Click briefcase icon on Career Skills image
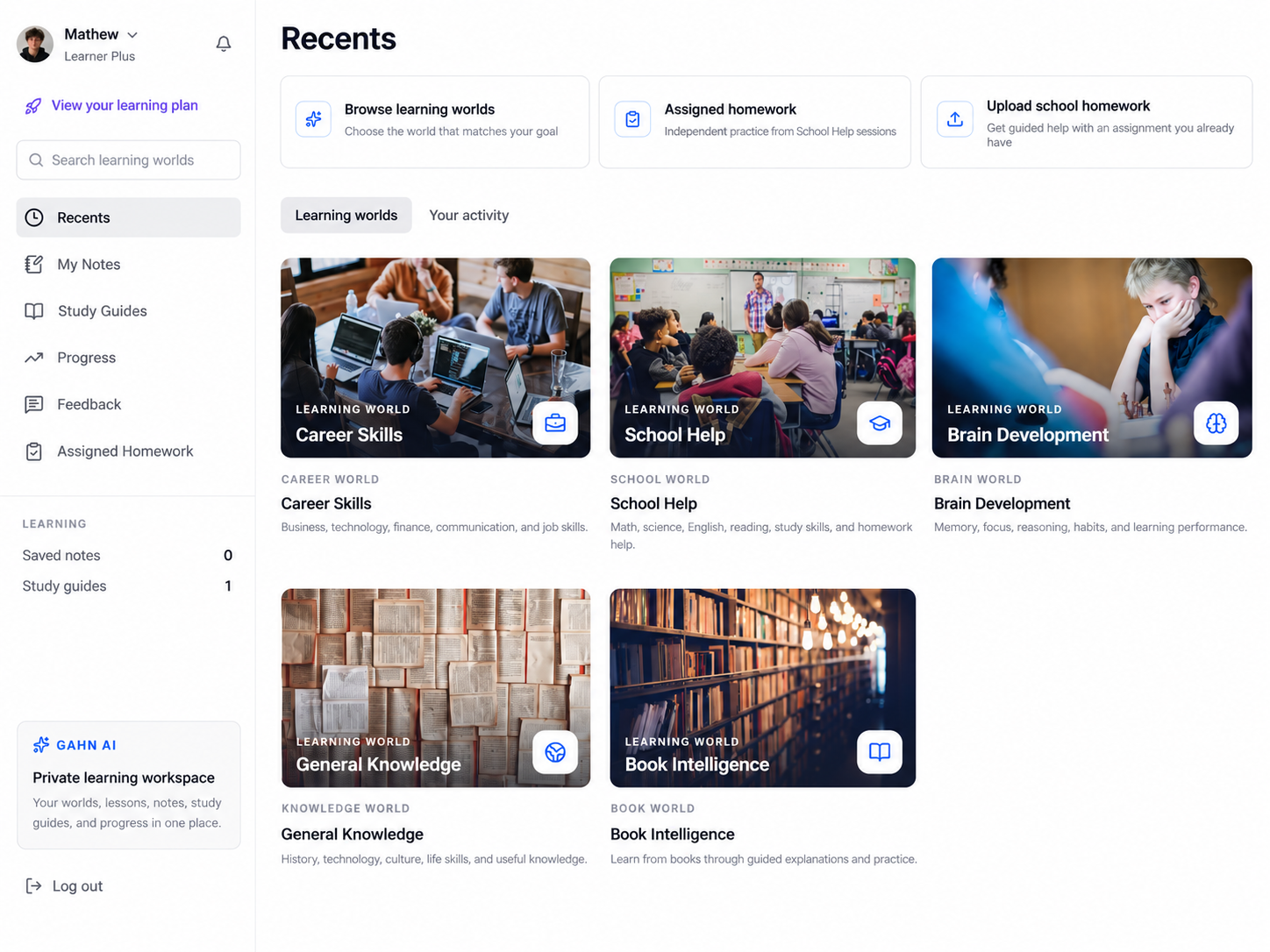 coord(555,423)
